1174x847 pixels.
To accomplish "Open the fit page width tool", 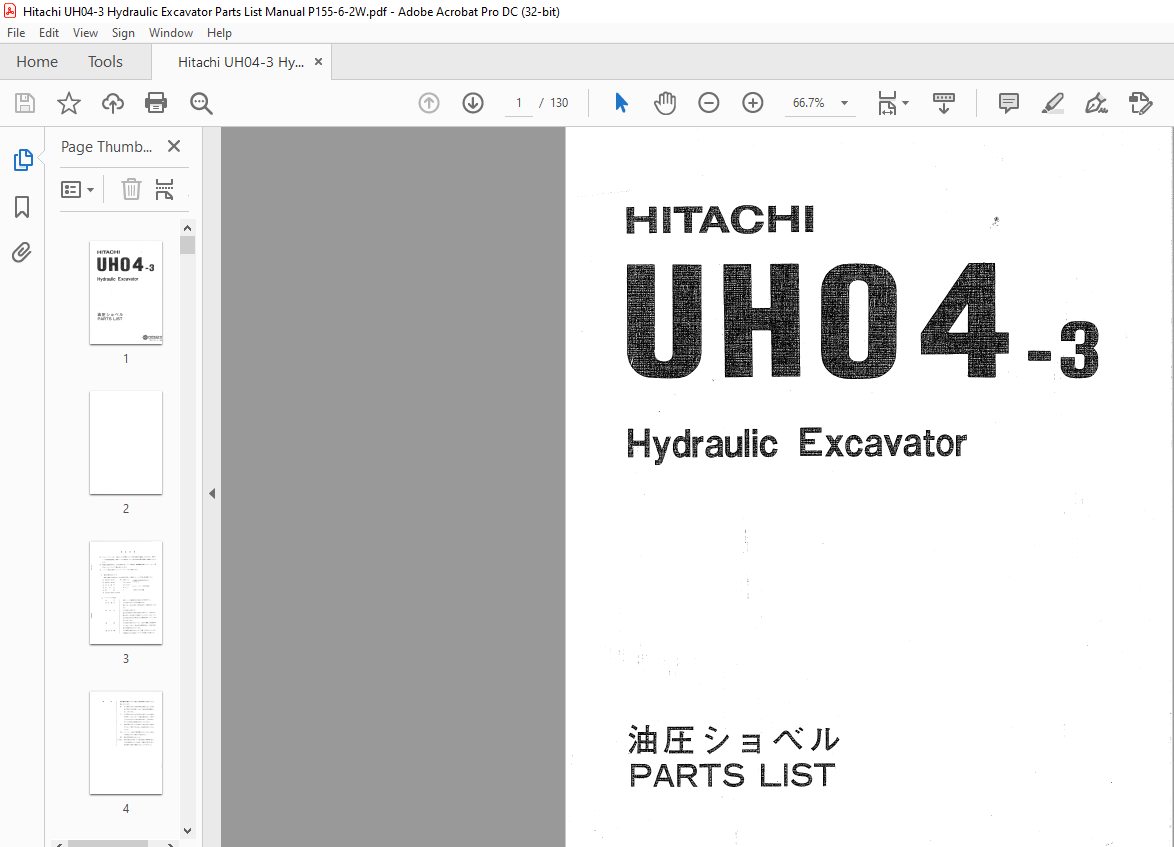I will coord(887,103).
